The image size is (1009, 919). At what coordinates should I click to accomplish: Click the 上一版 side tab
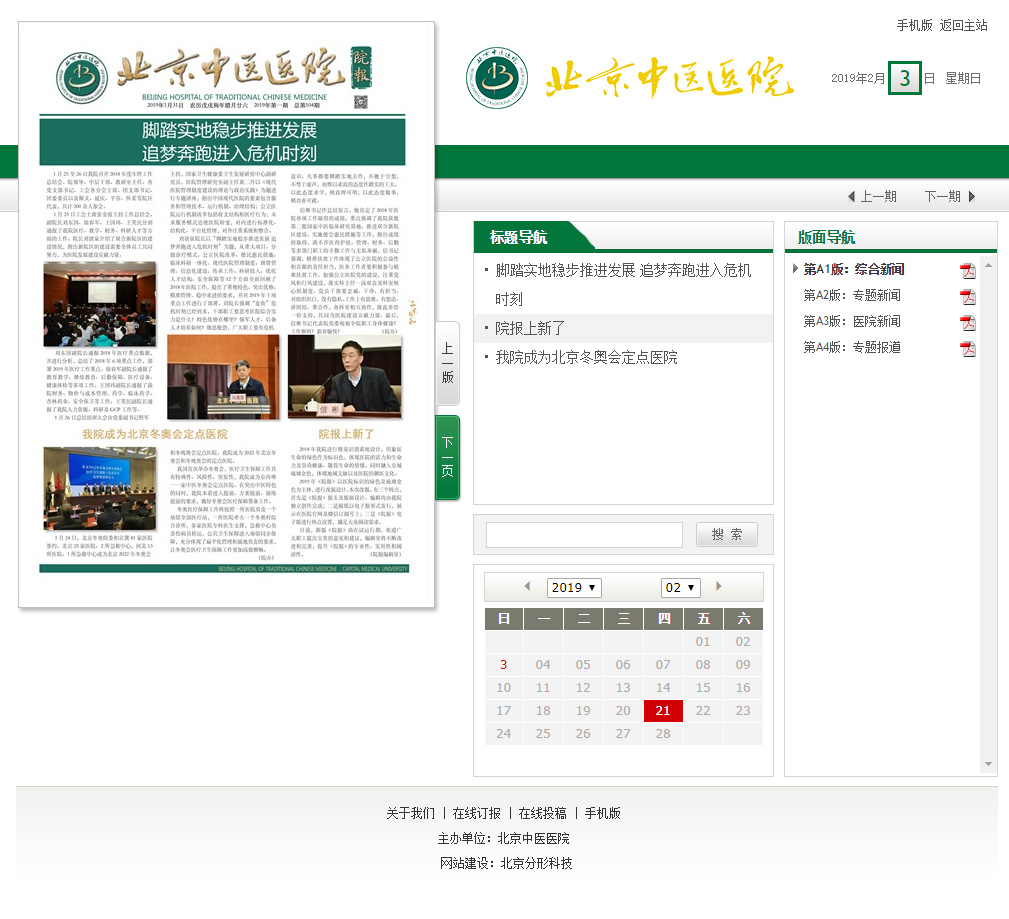pyautogui.click(x=448, y=363)
